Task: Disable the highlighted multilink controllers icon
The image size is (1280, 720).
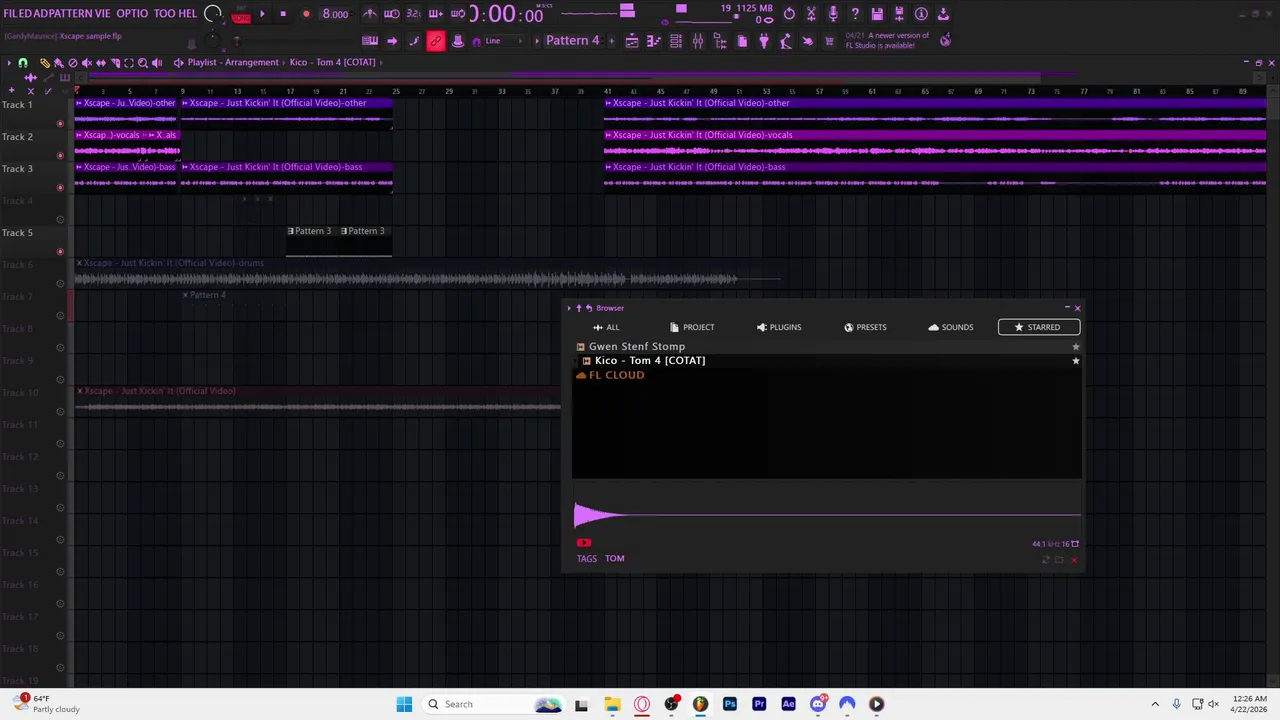Action: [x=436, y=41]
